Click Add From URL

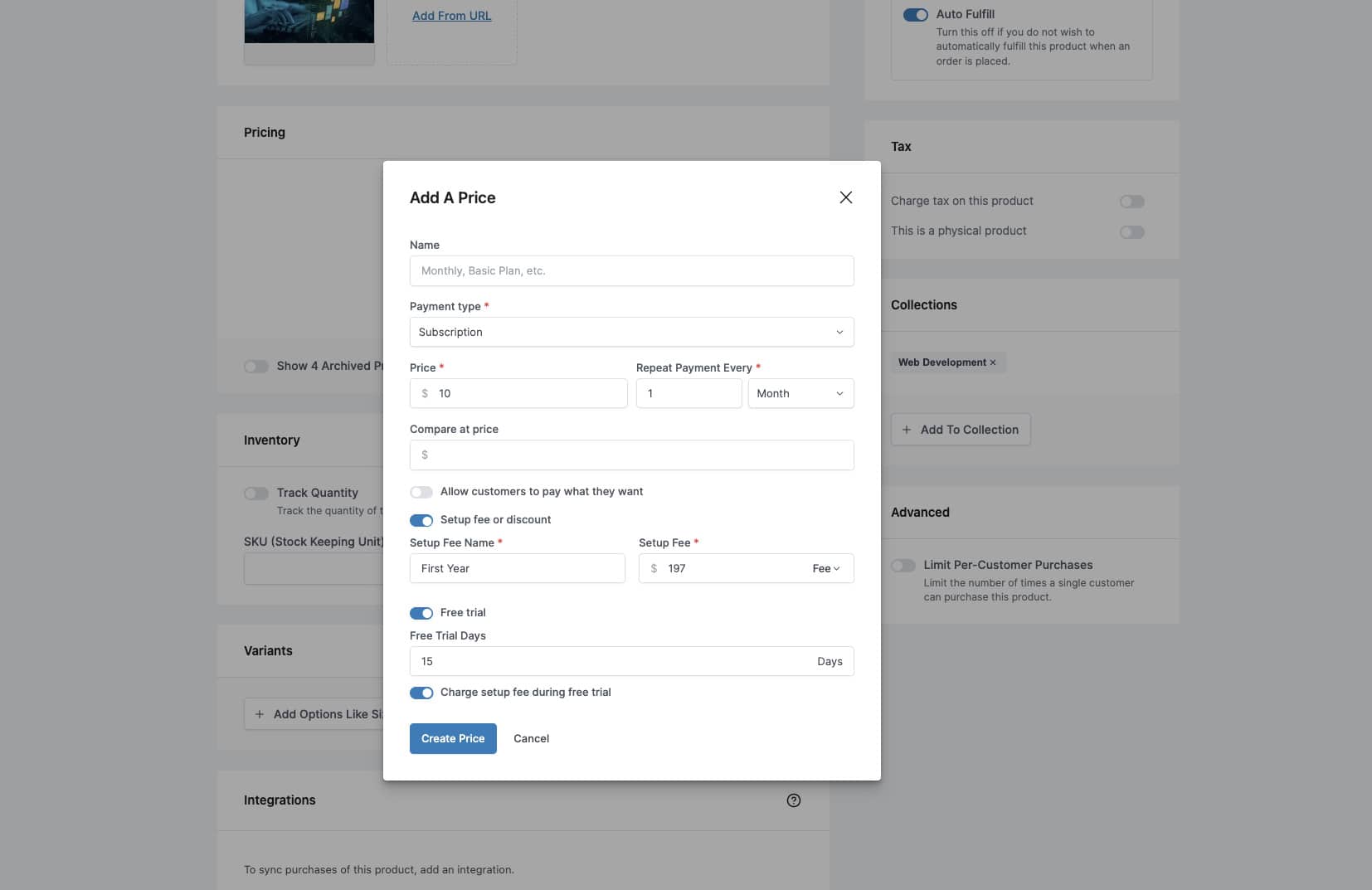[x=451, y=16]
